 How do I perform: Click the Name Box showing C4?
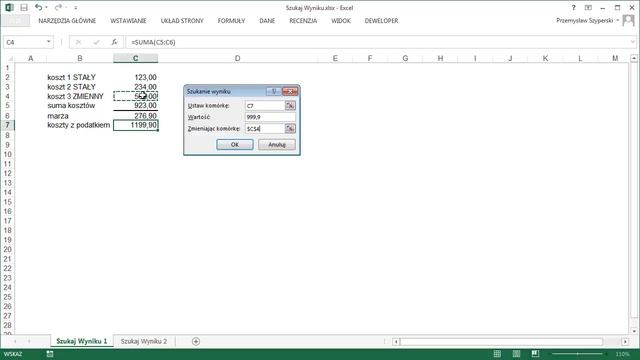click(24, 42)
